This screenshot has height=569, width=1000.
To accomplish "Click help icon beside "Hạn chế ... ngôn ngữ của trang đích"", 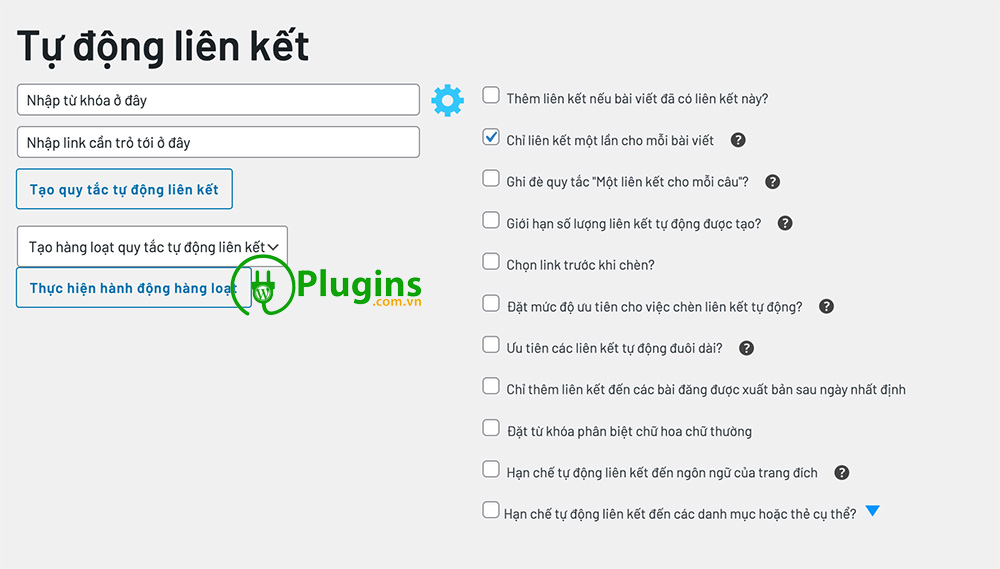I will coord(842,472).
